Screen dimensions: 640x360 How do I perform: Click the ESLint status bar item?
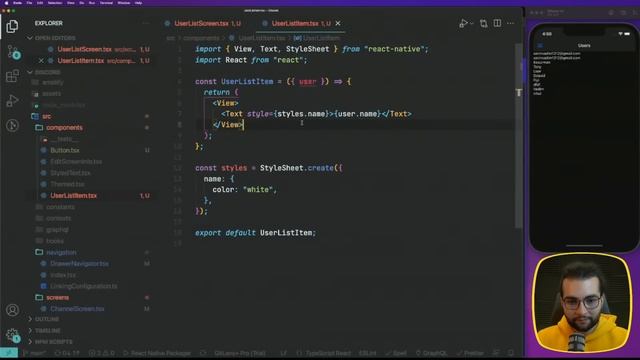click(368, 353)
